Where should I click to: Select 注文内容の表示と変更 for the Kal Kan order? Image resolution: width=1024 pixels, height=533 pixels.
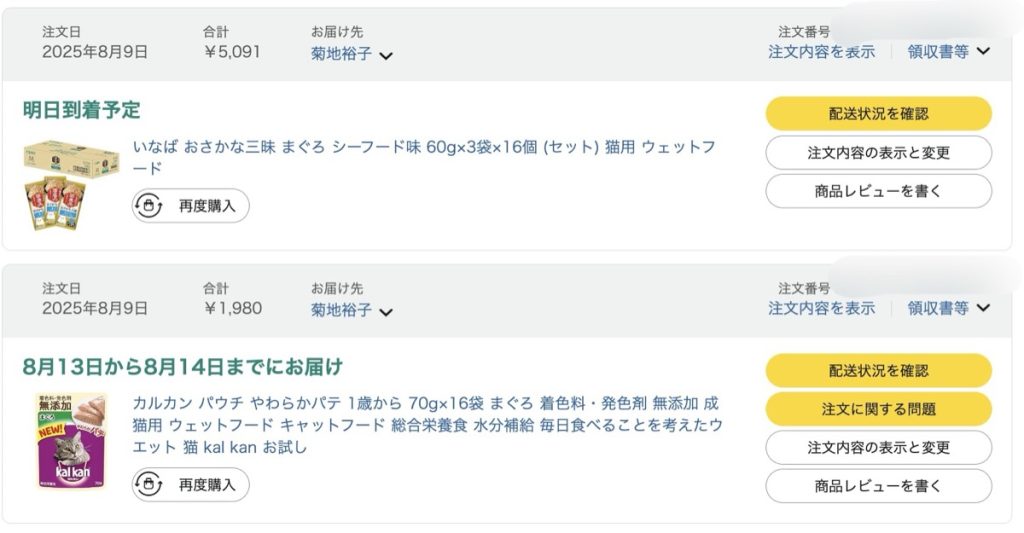878,448
